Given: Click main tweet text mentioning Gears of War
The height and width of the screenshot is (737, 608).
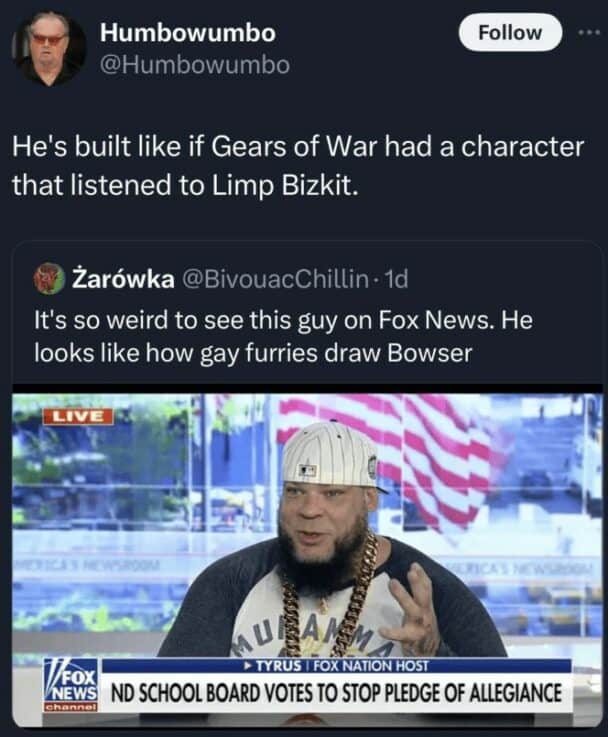Looking at the screenshot, I should 298,166.
